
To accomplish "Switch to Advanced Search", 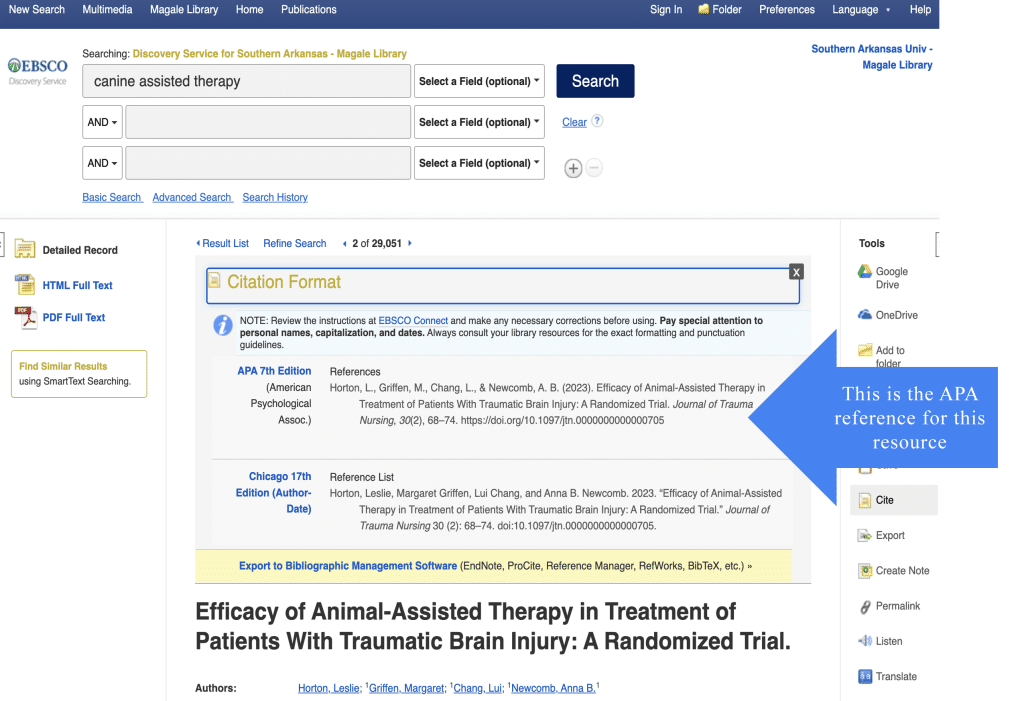I will [192, 197].
